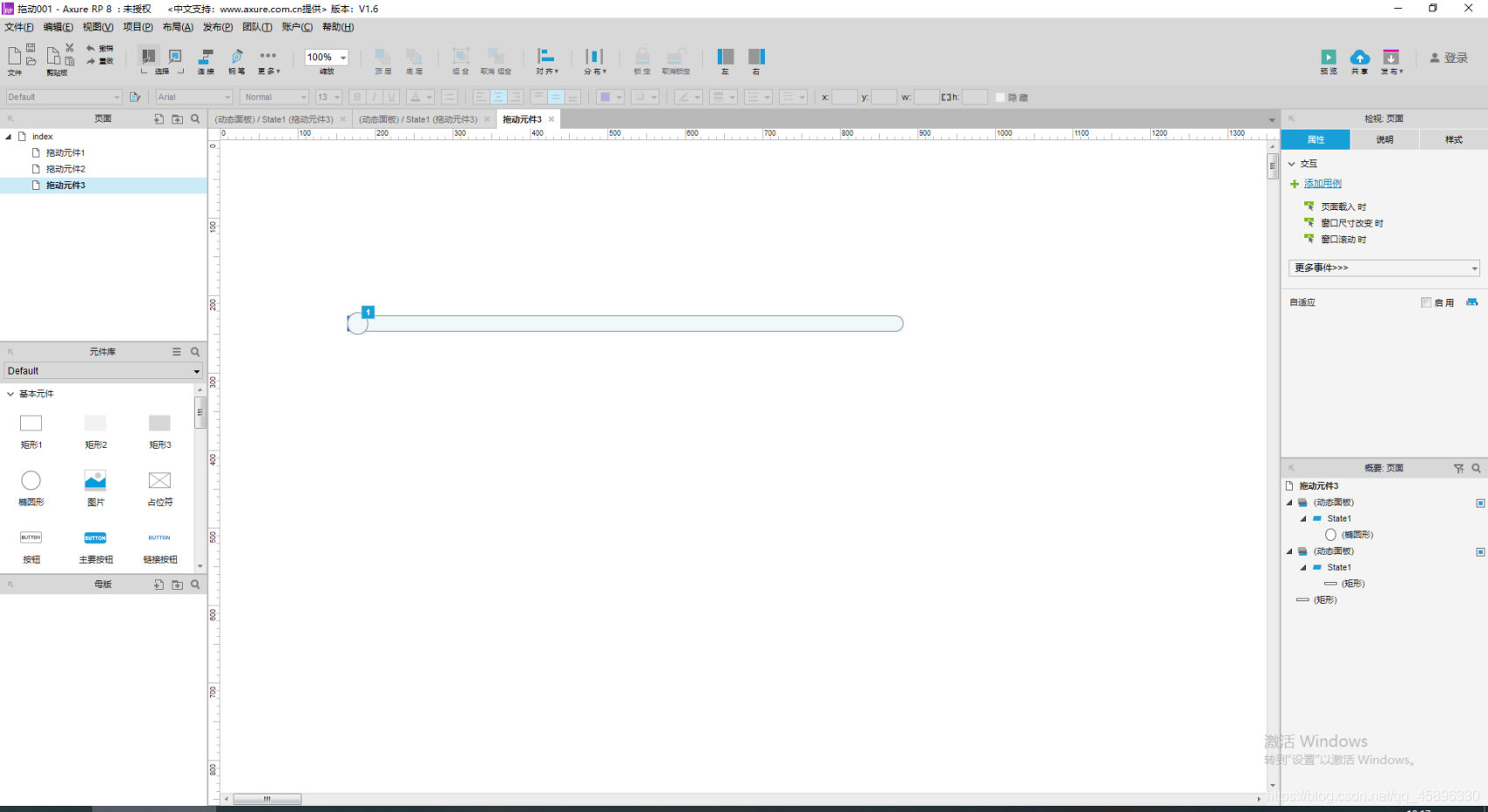Screen dimensions: 1488x812
Task: Open the 布局 menu
Action: coord(178,27)
